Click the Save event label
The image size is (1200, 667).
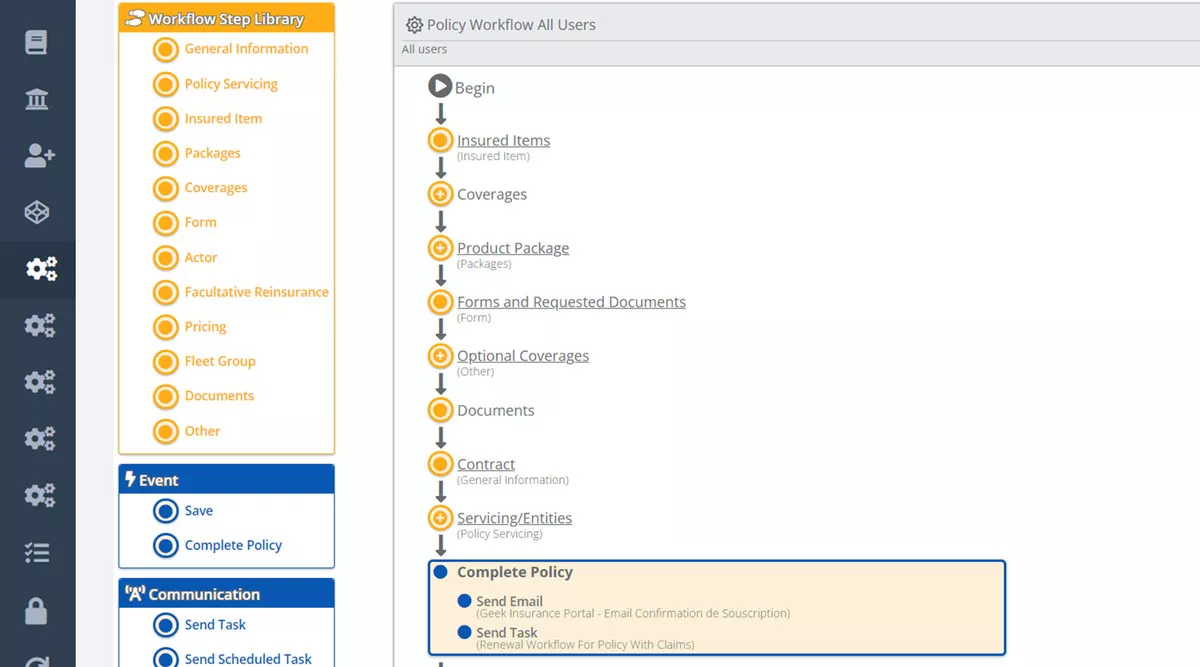pos(199,510)
